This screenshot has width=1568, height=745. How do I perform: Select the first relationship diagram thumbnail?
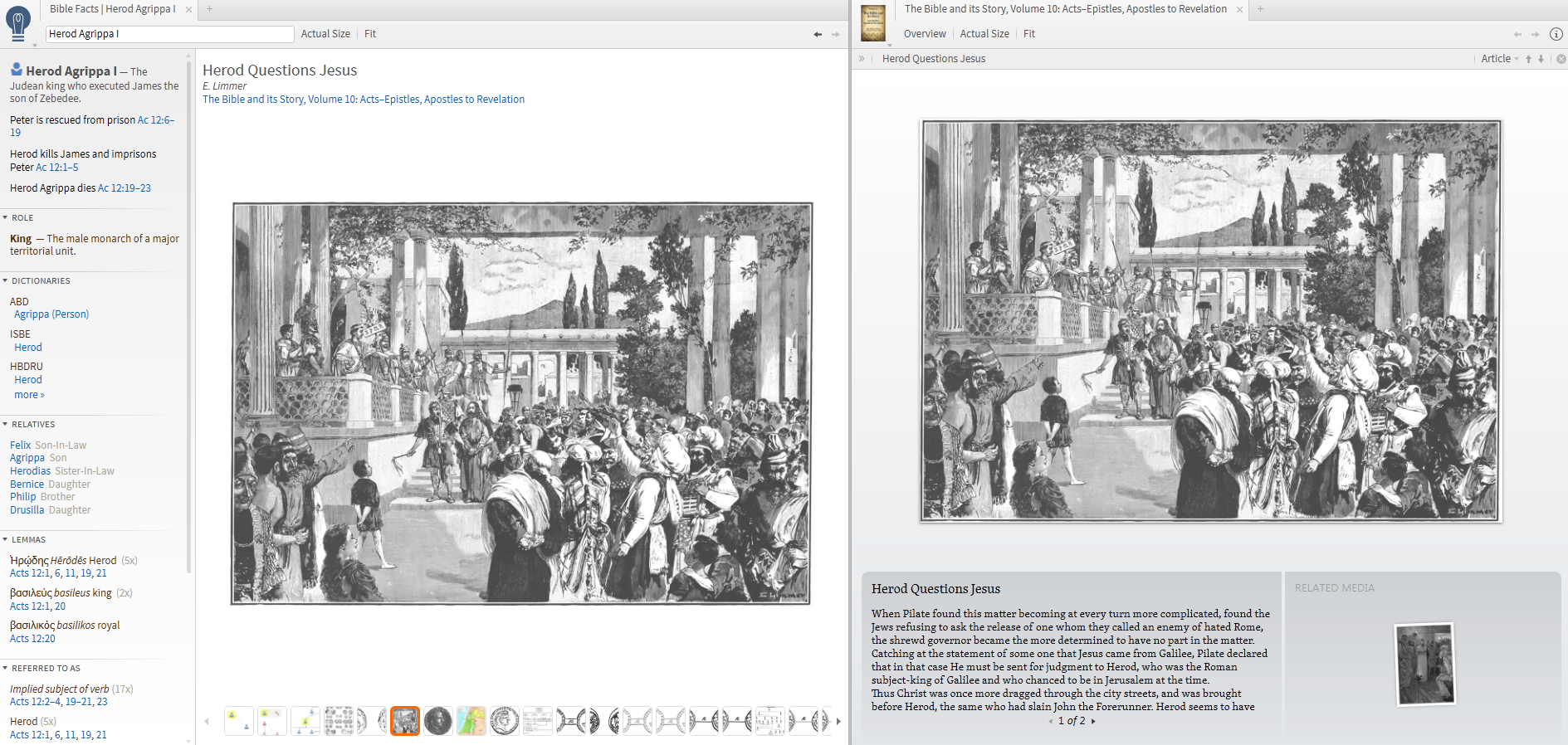(239, 721)
